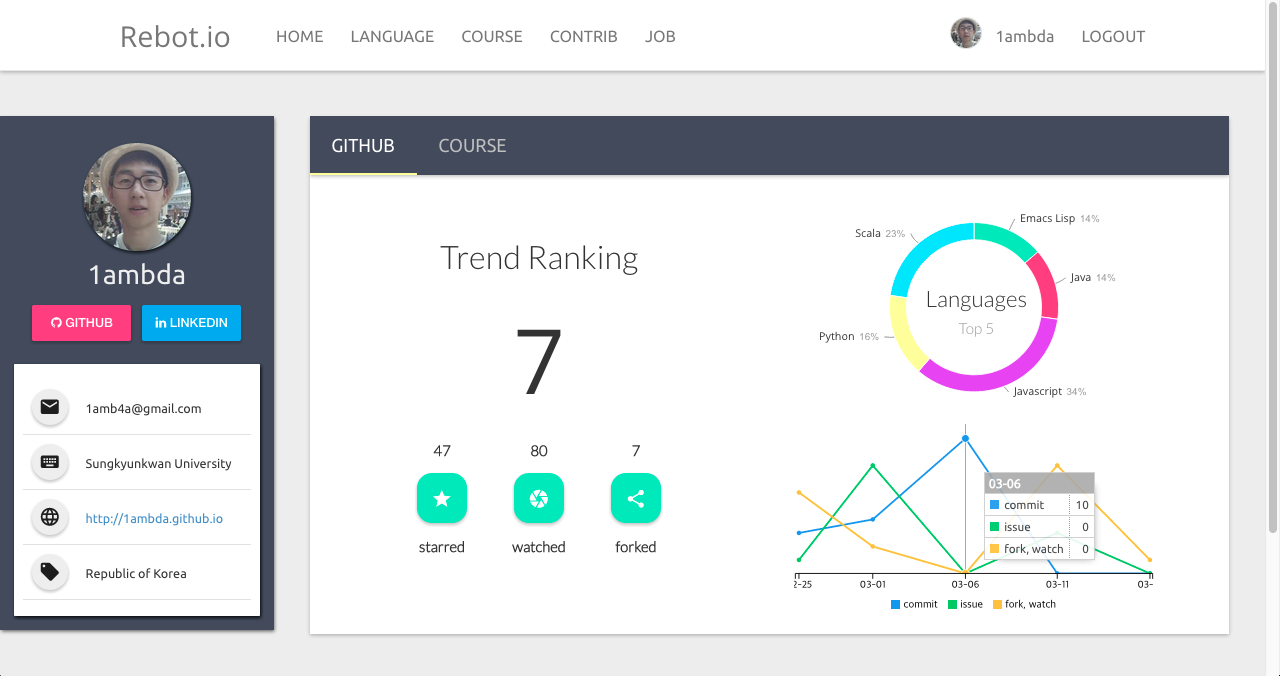Switch to the GITHUB tab
Viewport: 1280px width, 676px height.
point(363,146)
